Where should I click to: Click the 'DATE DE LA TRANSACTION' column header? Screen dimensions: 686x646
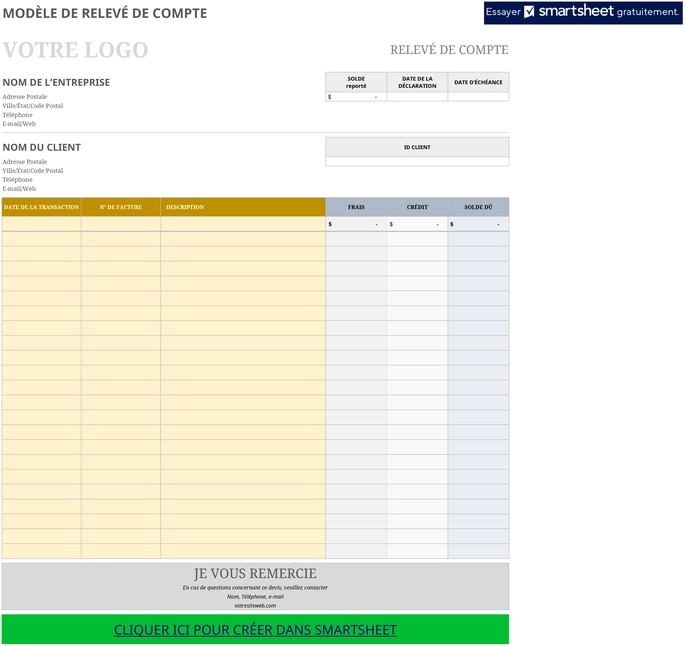pos(42,207)
